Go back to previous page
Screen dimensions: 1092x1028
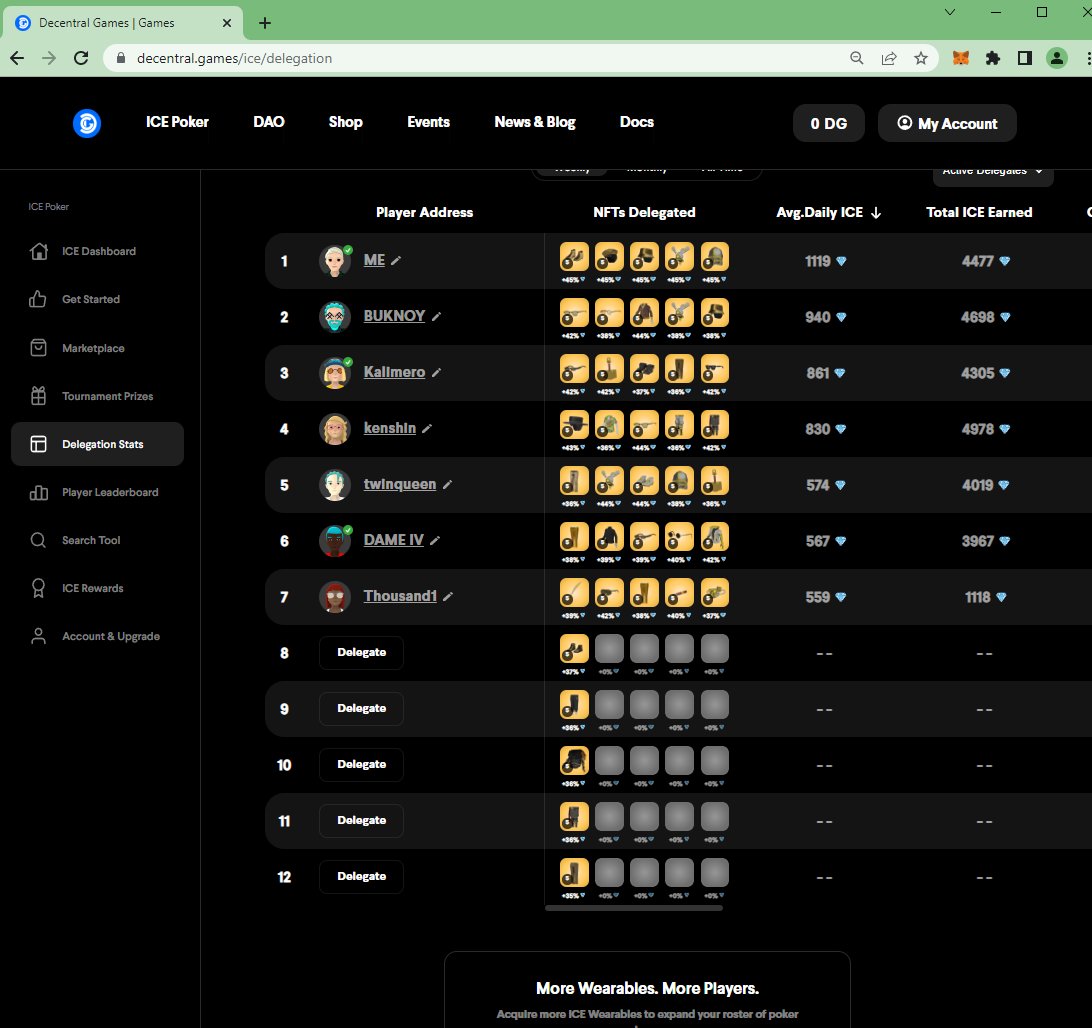tap(17, 58)
